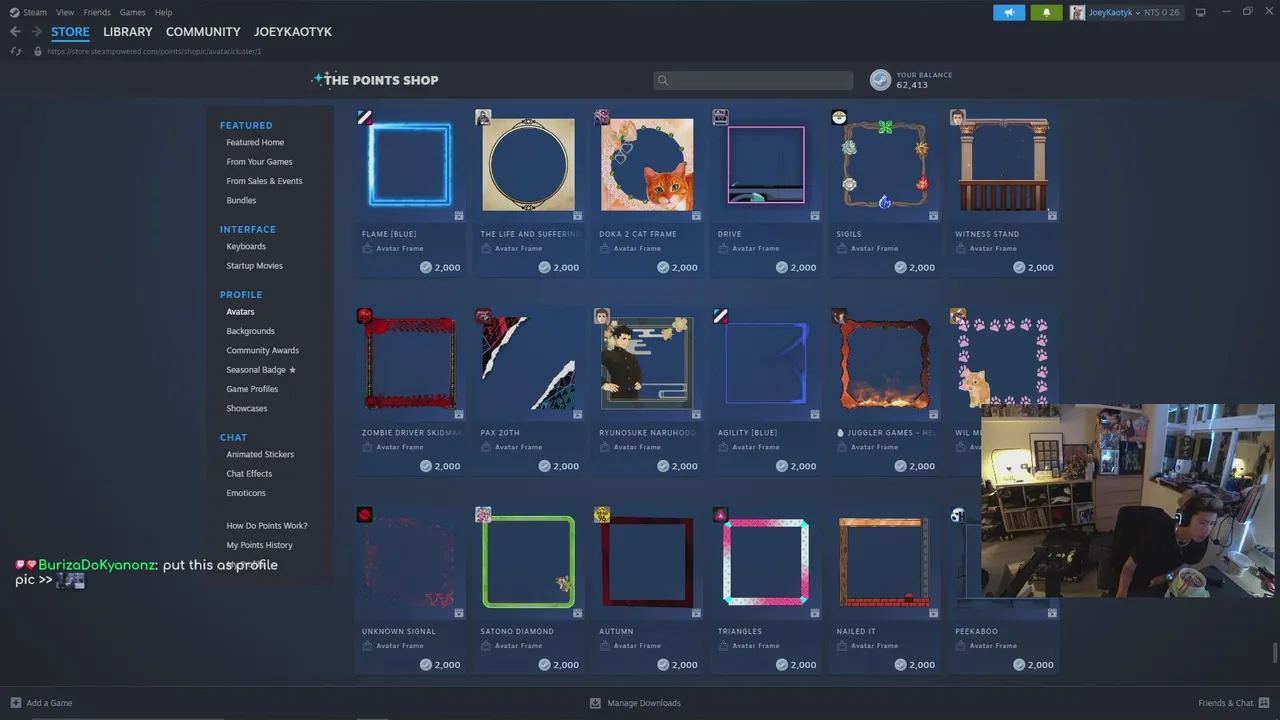
Task: Click the game icon above Agility [Blue]
Action: [721, 316]
